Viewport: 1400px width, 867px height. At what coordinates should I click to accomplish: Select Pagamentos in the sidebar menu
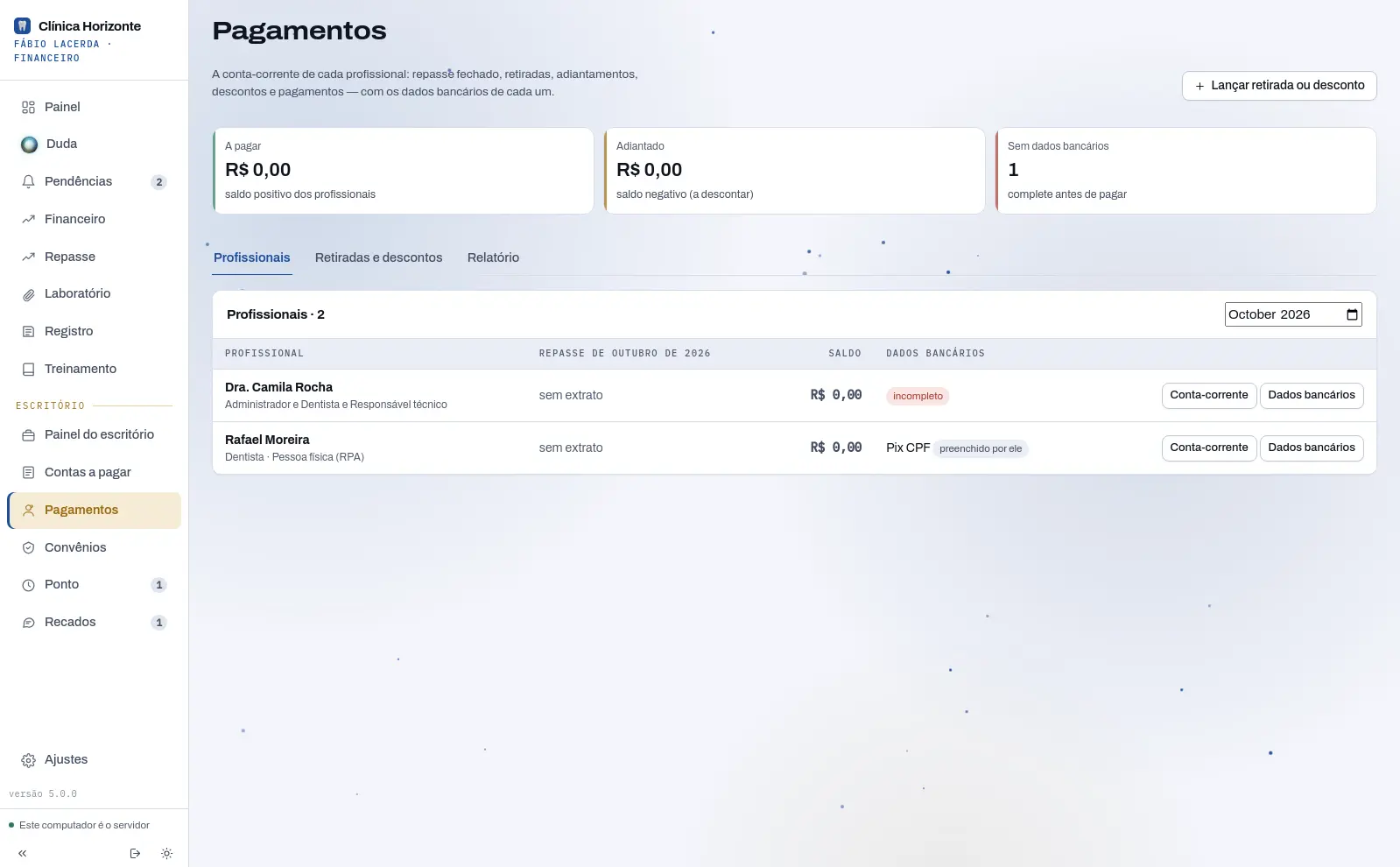pyautogui.click(x=95, y=511)
